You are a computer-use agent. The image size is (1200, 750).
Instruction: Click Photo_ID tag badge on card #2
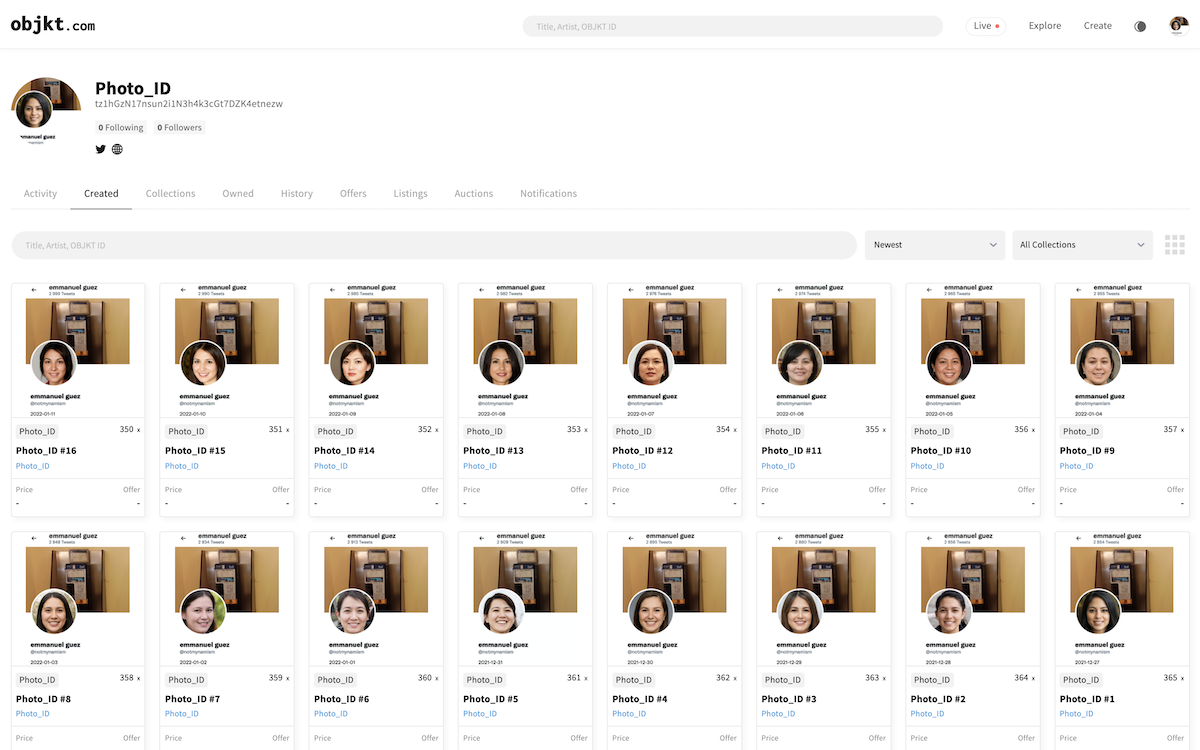[x=931, y=680]
